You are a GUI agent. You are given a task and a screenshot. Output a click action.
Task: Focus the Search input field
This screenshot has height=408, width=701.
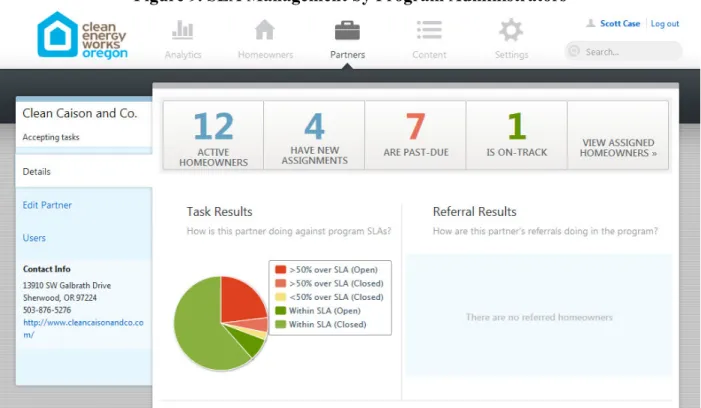[624, 51]
